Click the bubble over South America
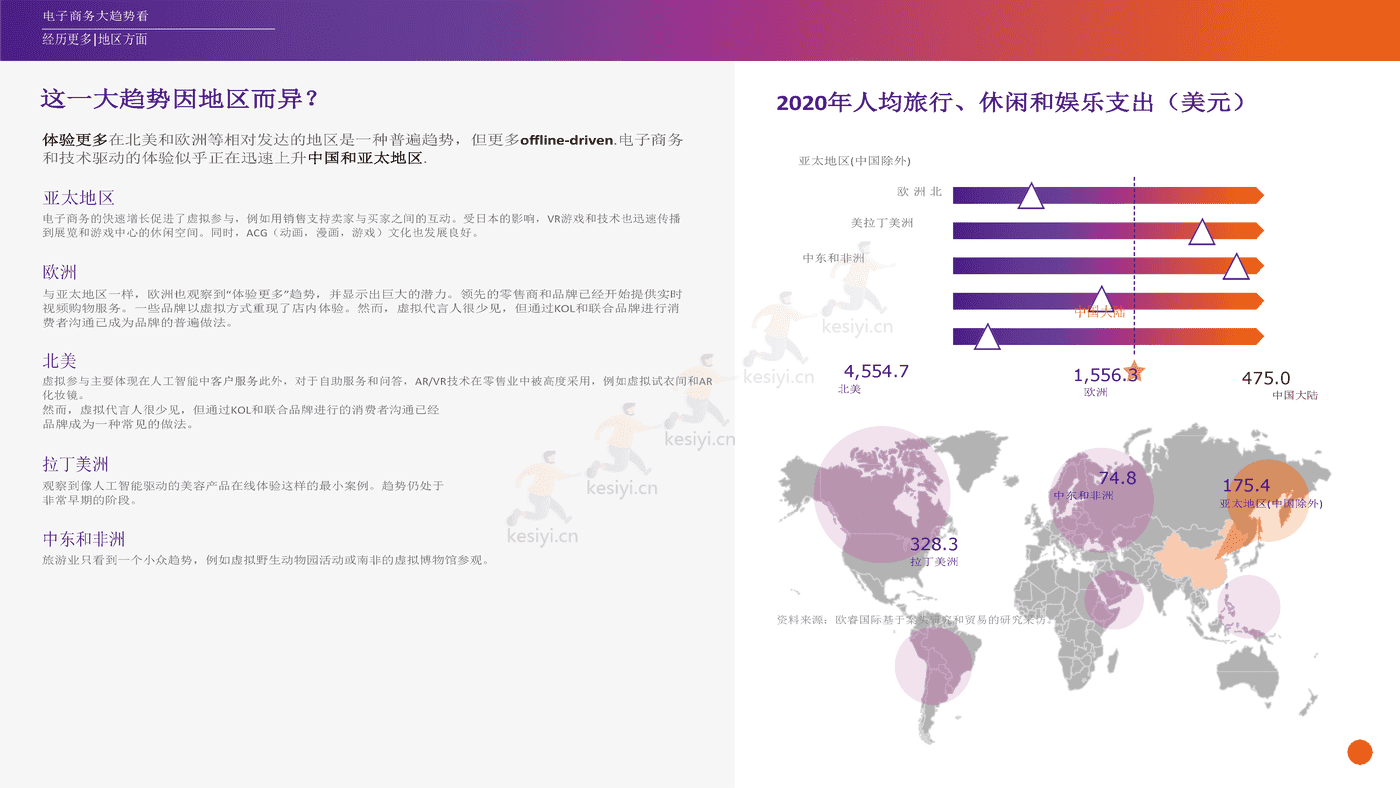Viewport: 1400px width, 788px height. pos(934,665)
